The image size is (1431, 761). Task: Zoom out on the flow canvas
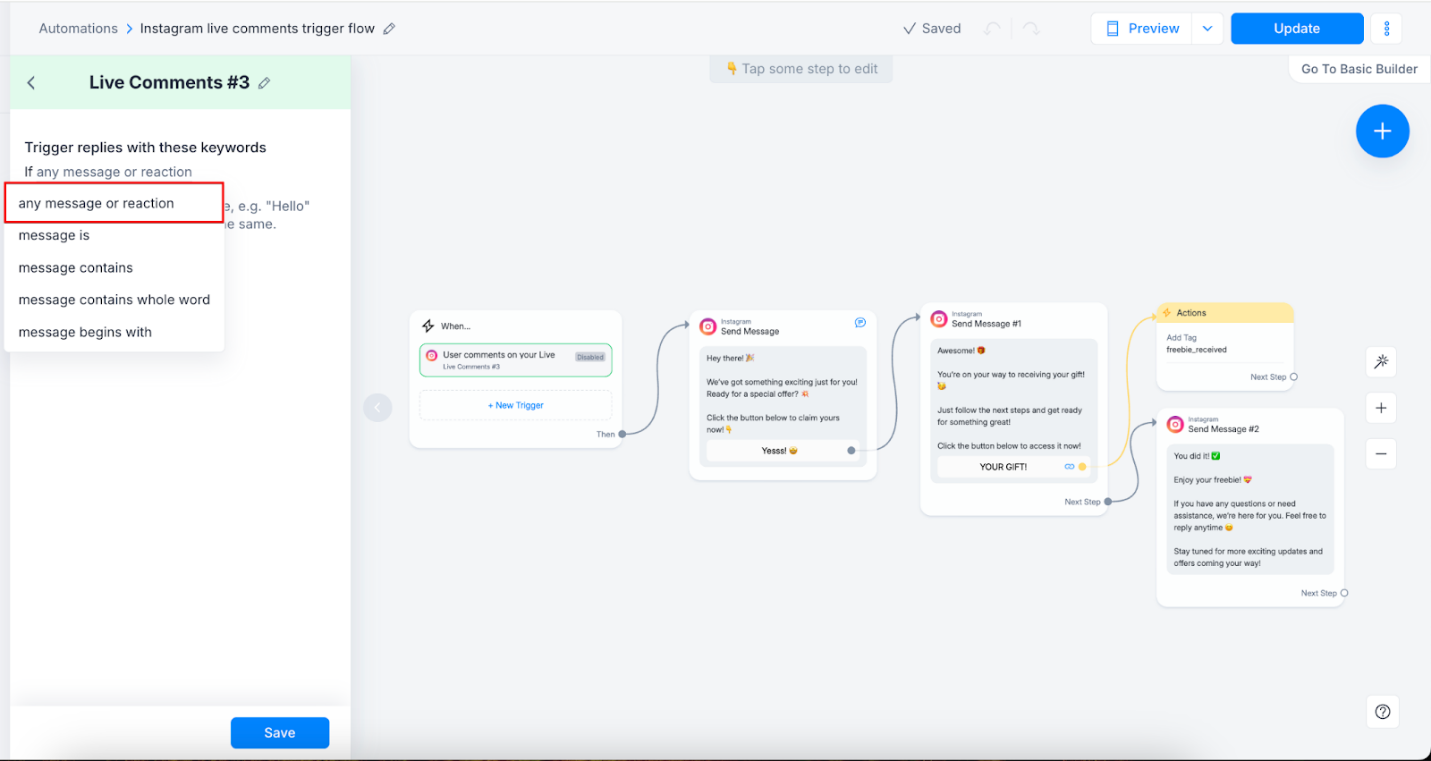pyautogui.click(x=1381, y=454)
